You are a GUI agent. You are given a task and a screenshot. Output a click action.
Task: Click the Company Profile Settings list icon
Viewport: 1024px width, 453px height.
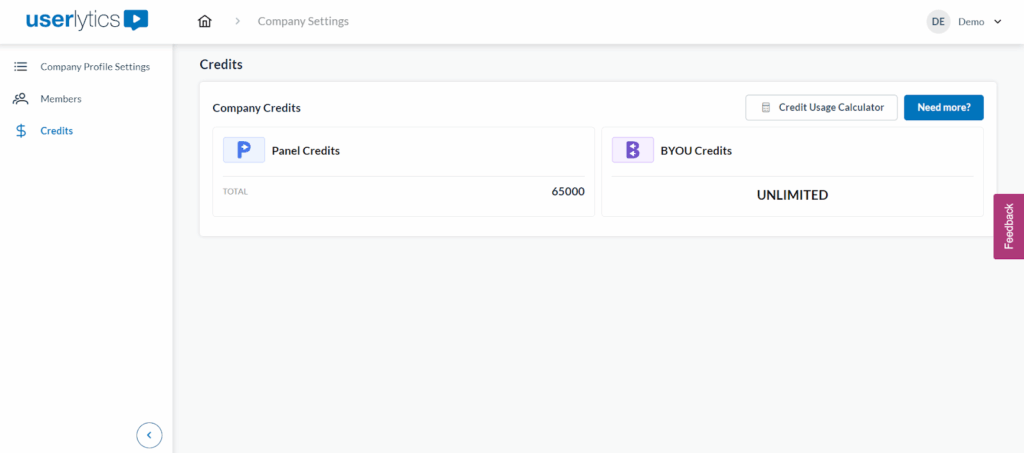point(20,67)
